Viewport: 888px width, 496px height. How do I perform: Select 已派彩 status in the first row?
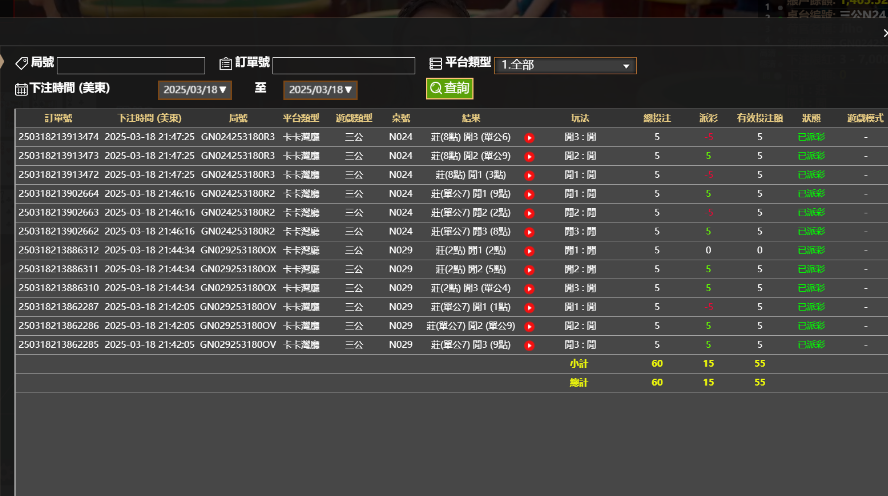click(x=811, y=137)
